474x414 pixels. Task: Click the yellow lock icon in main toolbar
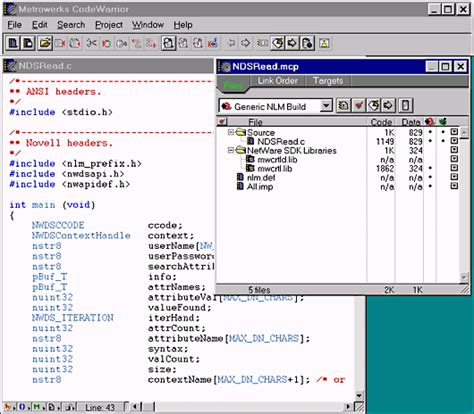324,43
